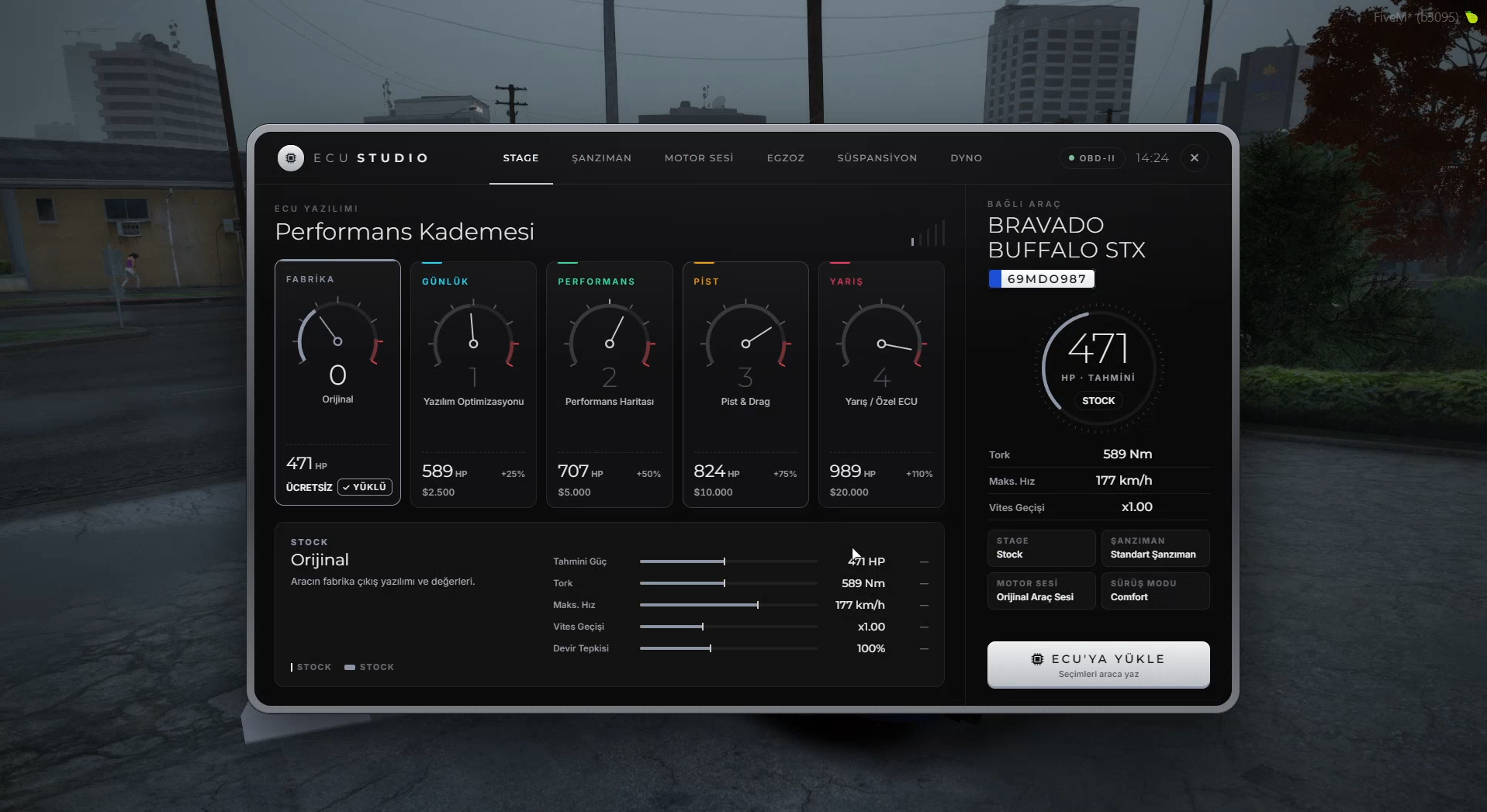Viewport: 1487px width, 812px height.
Task: Click the YÜKLÜ installed badge
Action: pyautogui.click(x=365, y=487)
